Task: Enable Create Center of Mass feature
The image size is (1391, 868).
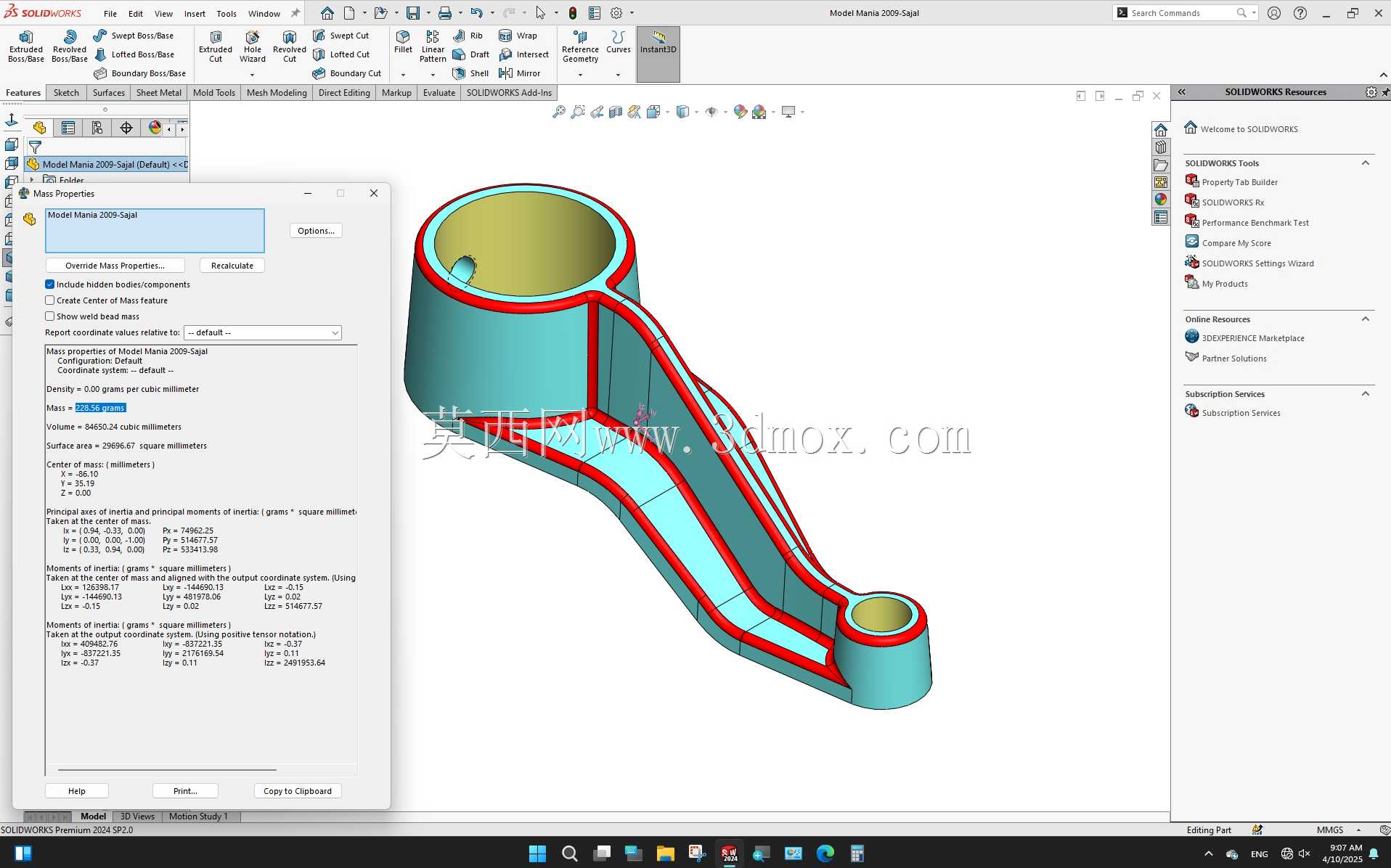Action: click(50, 300)
